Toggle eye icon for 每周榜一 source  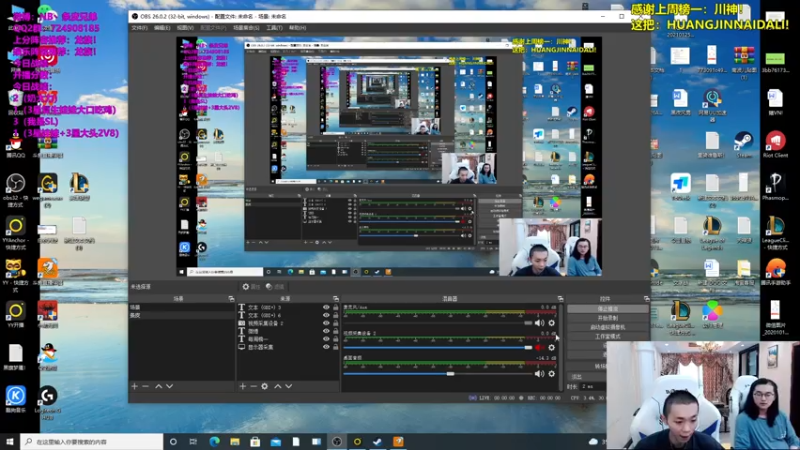(326, 339)
